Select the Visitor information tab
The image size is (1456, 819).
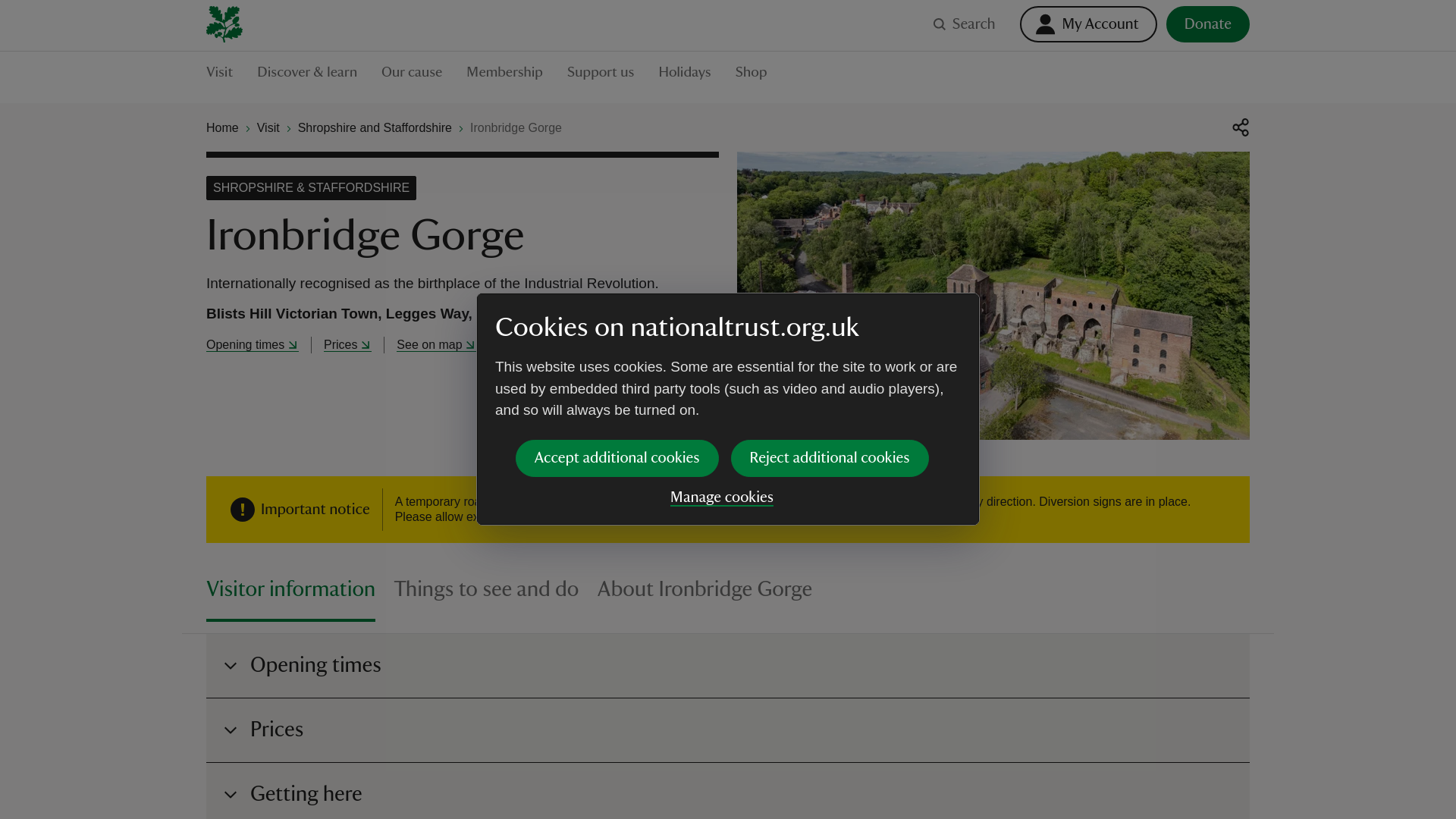(x=290, y=590)
